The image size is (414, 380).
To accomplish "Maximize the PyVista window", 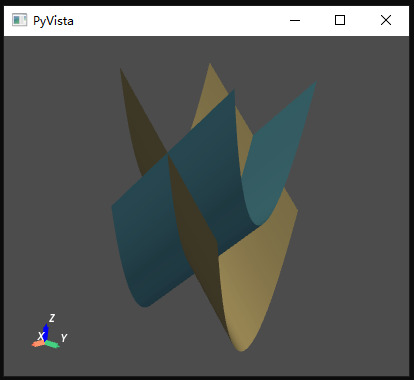I will (340, 20).
